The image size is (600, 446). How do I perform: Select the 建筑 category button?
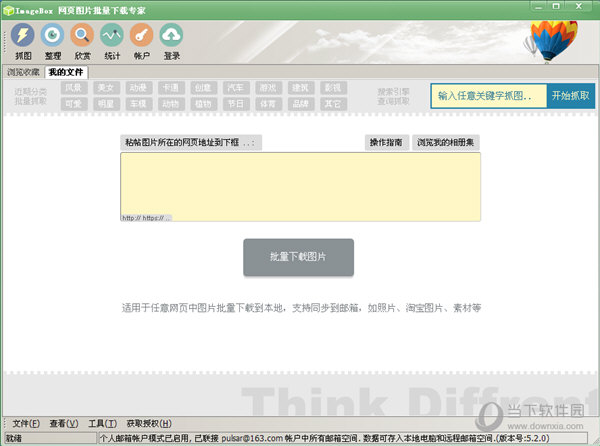301,88
